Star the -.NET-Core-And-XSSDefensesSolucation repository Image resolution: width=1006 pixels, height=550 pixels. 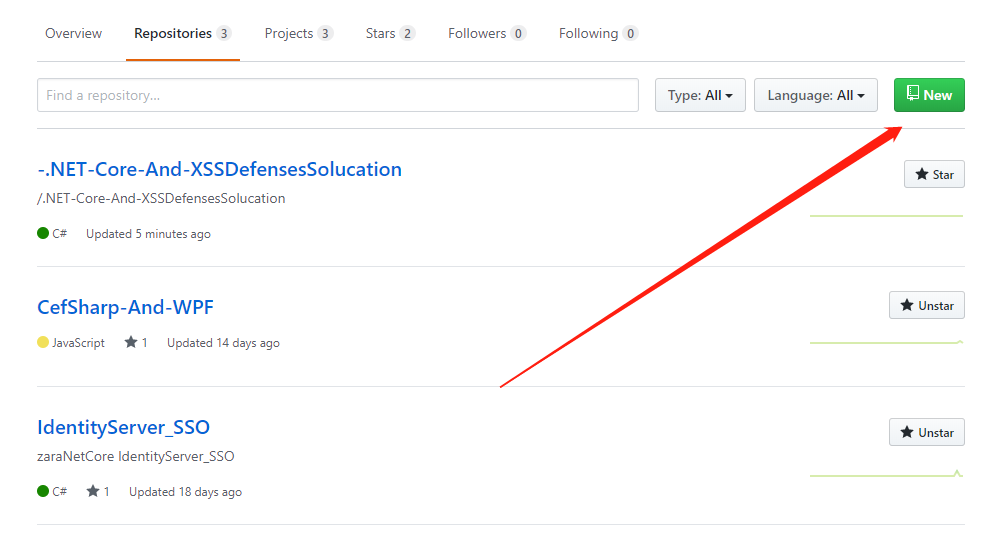click(934, 175)
